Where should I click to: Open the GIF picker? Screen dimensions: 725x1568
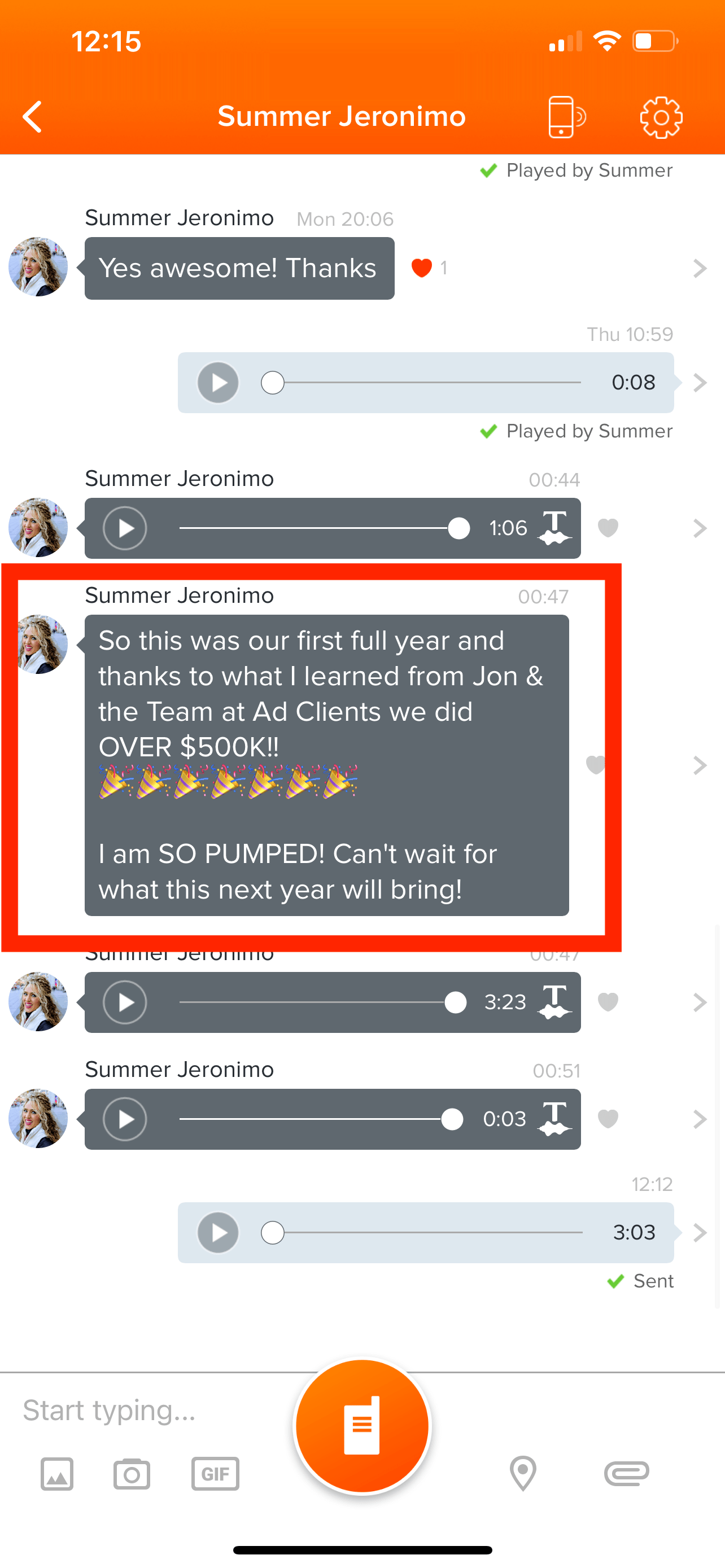[x=215, y=1474]
